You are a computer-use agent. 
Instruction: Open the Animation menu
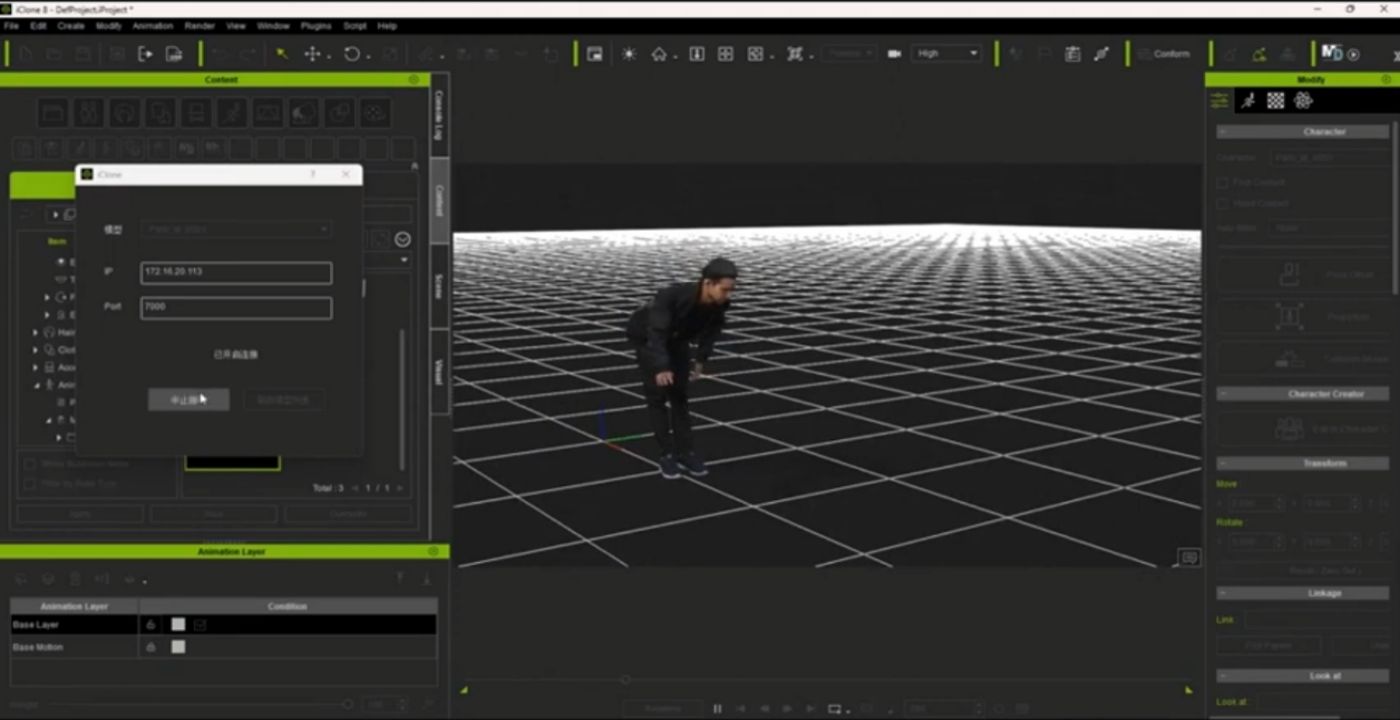[x=153, y=26]
